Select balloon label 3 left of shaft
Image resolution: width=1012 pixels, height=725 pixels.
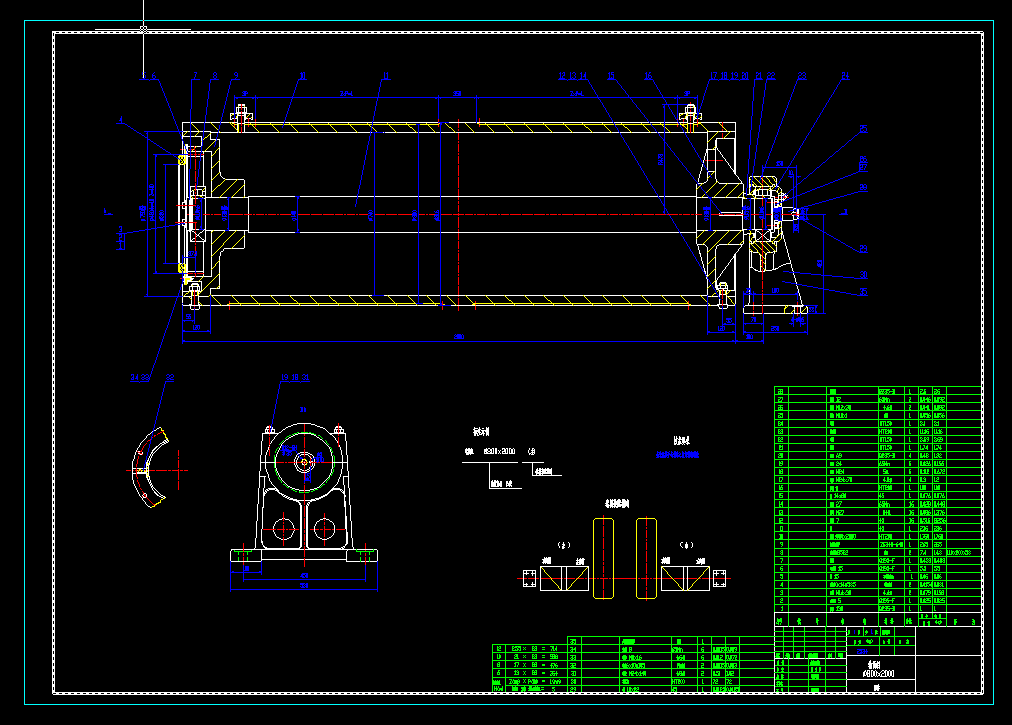(x=121, y=230)
